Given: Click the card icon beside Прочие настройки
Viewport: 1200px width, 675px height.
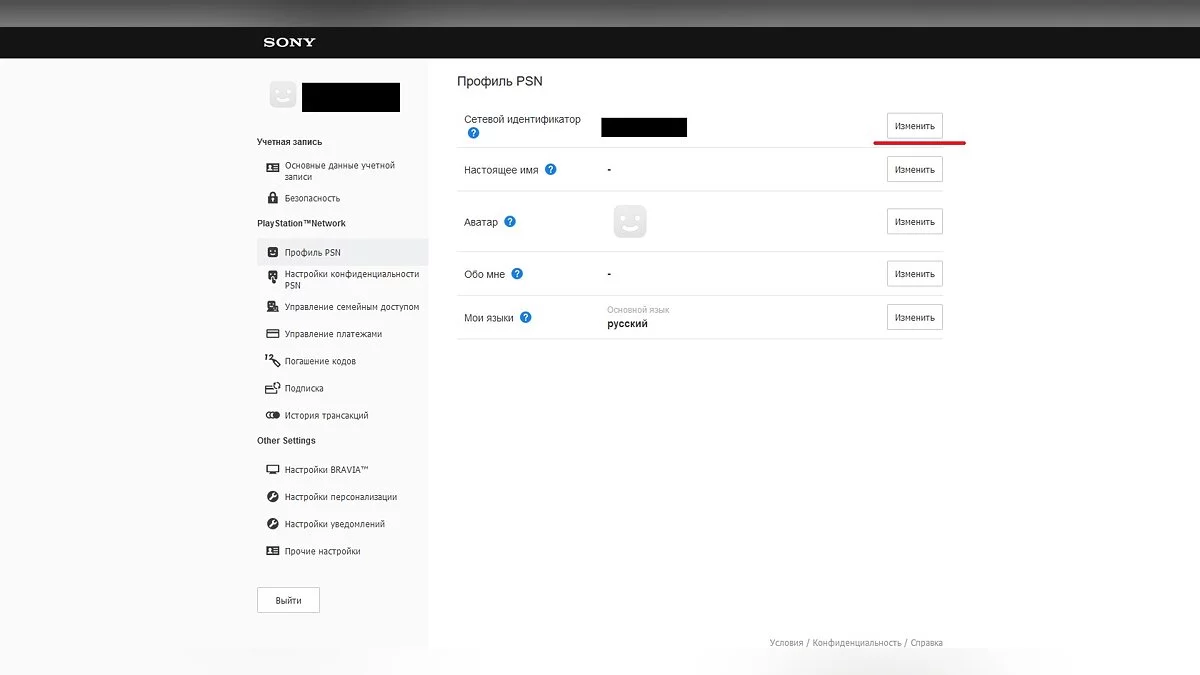Looking at the screenshot, I should point(272,551).
